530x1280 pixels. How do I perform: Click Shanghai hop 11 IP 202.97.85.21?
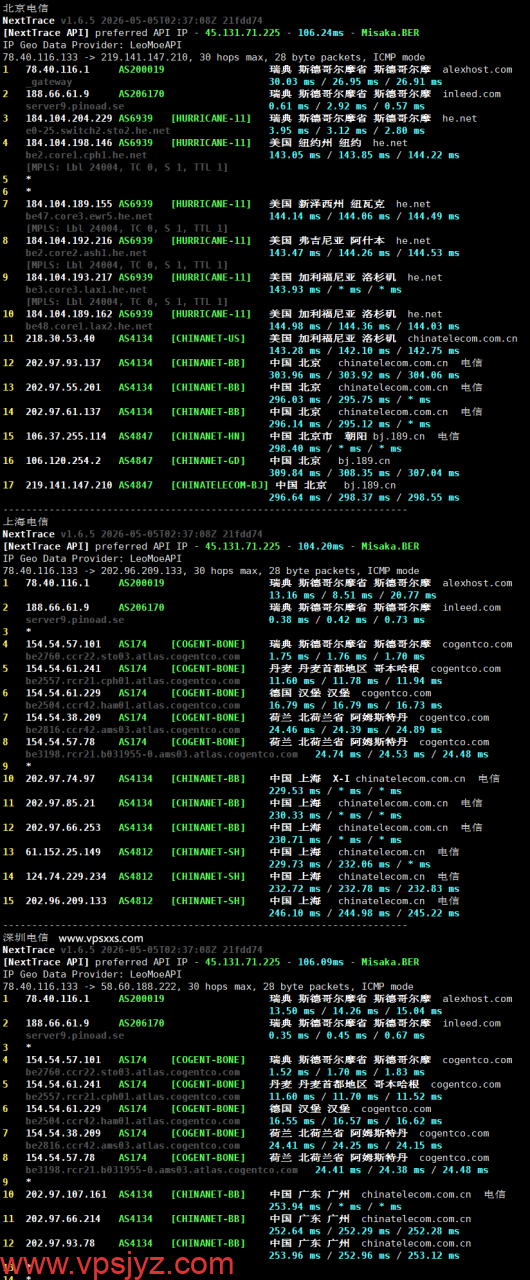pyautogui.click(x=60, y=803)
